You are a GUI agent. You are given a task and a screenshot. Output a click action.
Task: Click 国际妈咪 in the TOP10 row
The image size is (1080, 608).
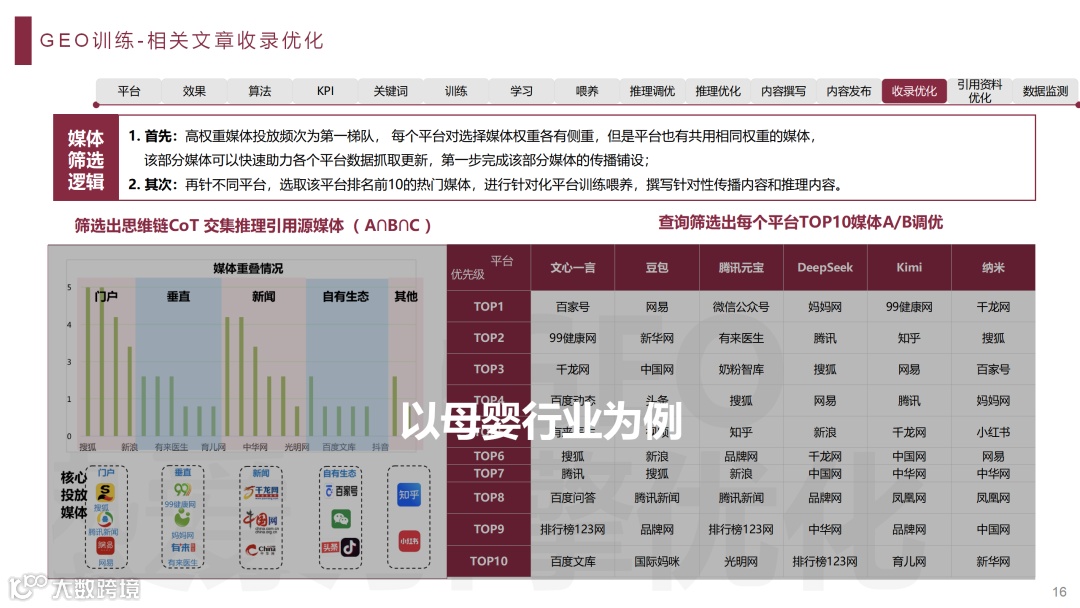(656, 561)
